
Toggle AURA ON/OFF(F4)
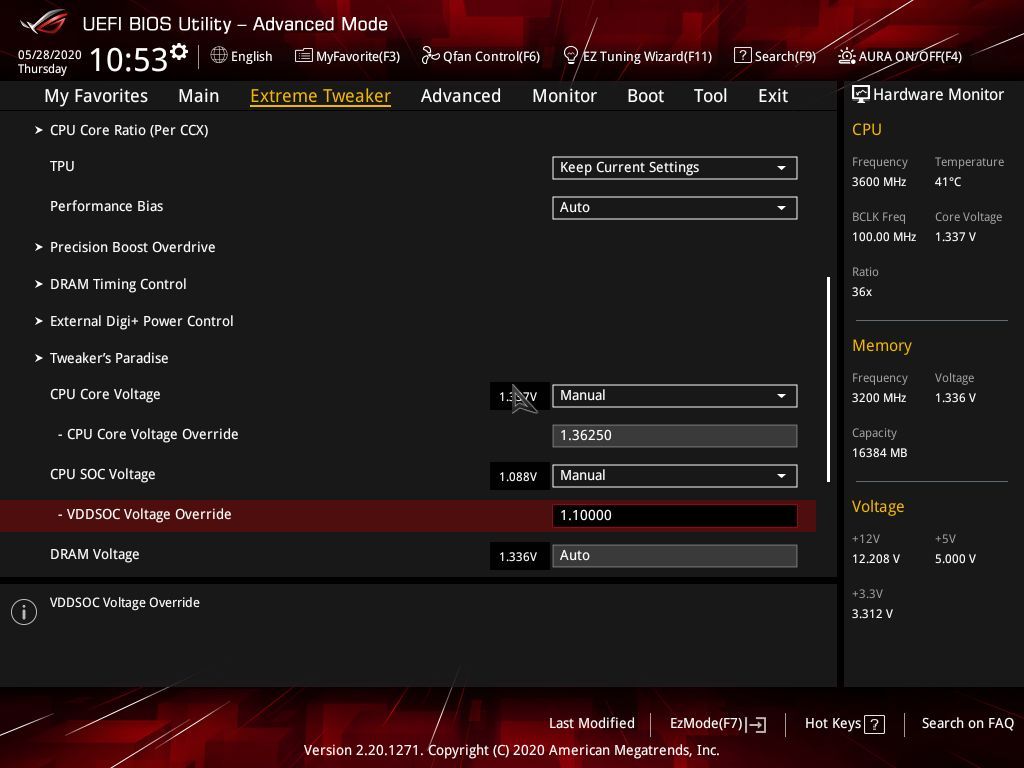tap(910, 56)
